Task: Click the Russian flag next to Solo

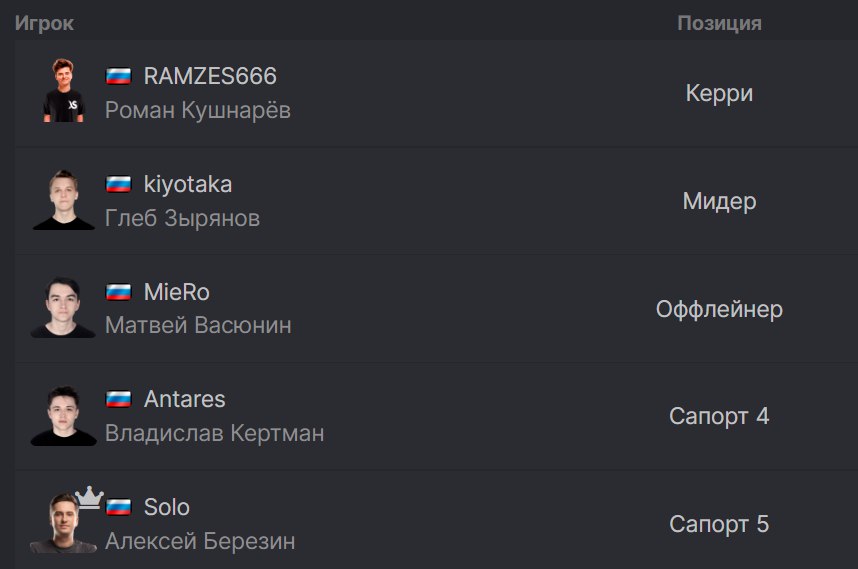Action: click(118, 507)
